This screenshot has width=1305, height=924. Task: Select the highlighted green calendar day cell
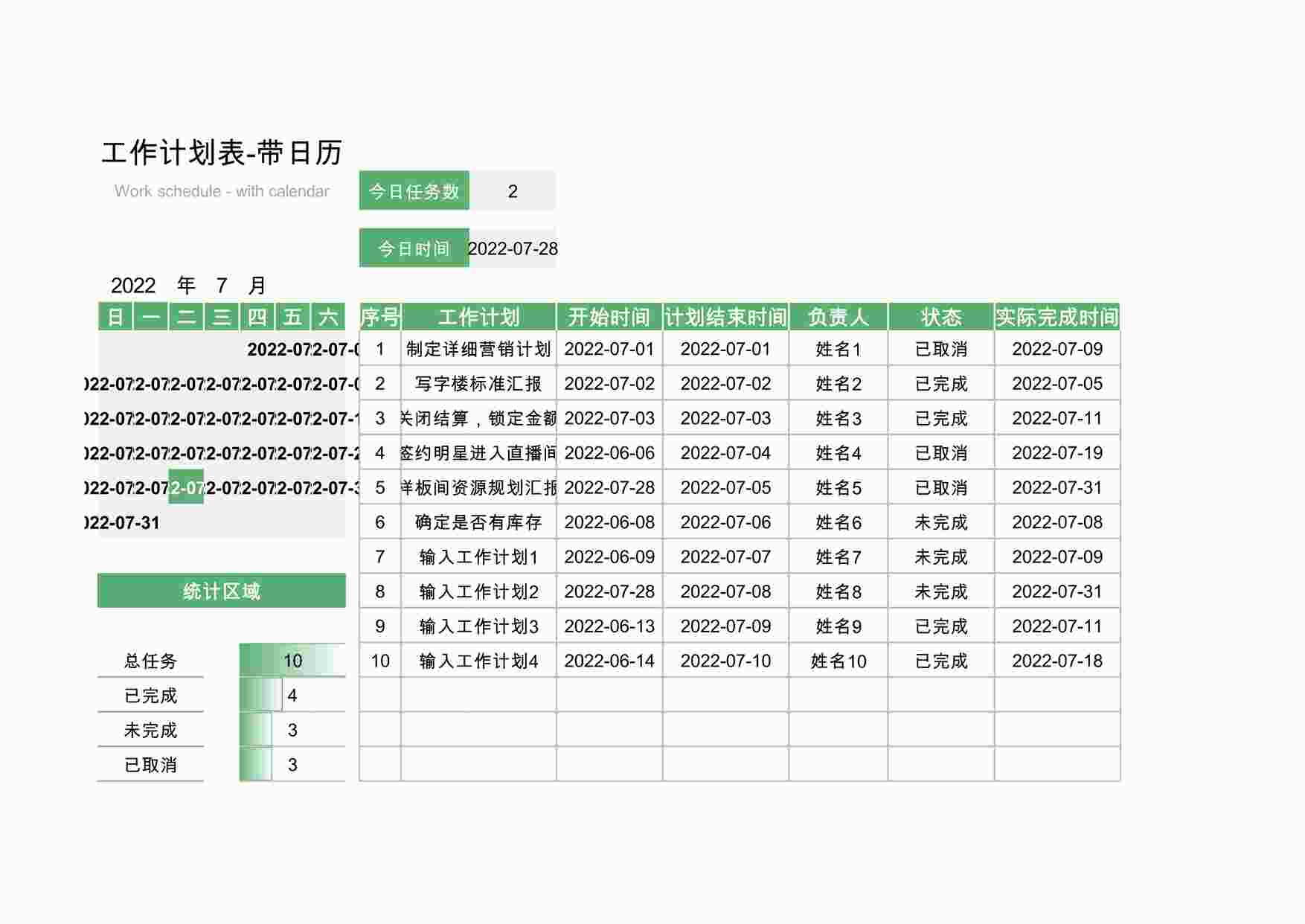point(186,487)
